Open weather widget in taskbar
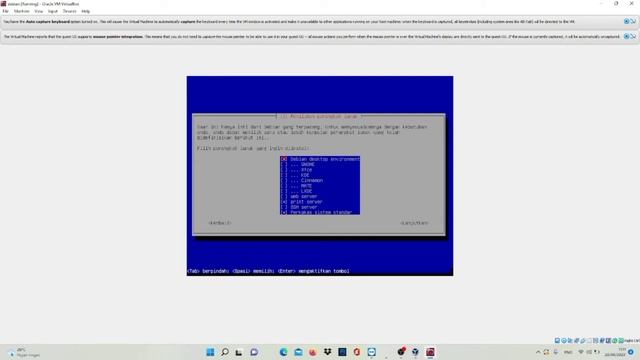The width and height of the screenshot is (640, 360). (x=24, y=352)
